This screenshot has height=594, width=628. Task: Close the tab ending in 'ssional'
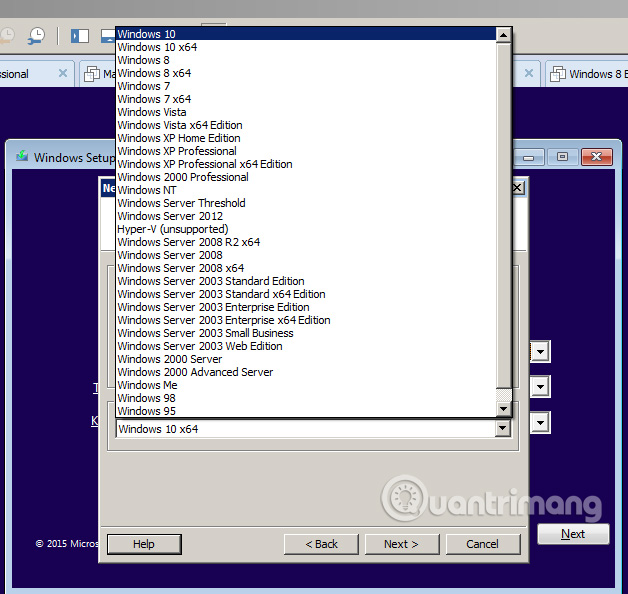(x=63, y=73)
